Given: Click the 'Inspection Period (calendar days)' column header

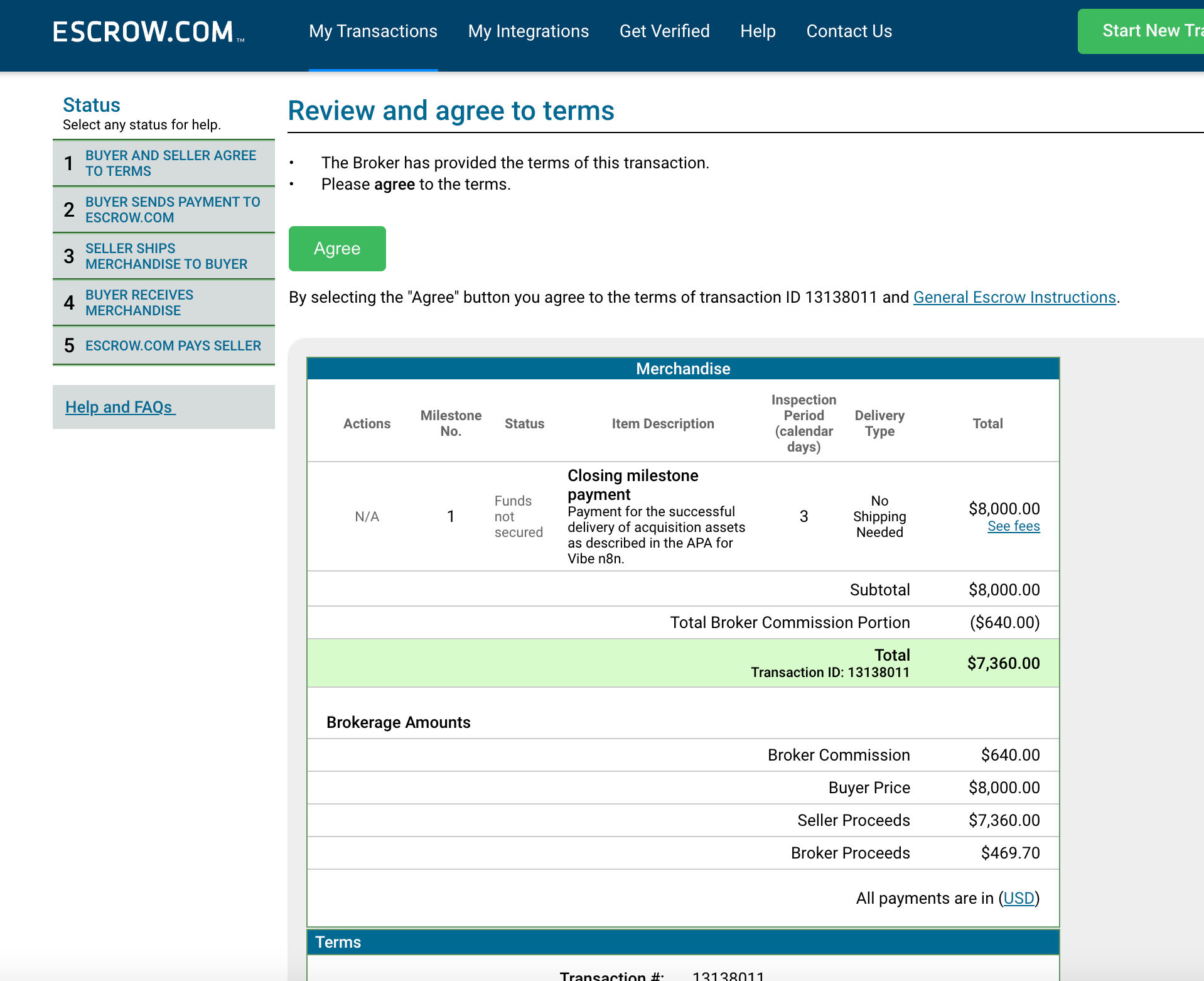Looking at the screenshot, I should [804, 423].
